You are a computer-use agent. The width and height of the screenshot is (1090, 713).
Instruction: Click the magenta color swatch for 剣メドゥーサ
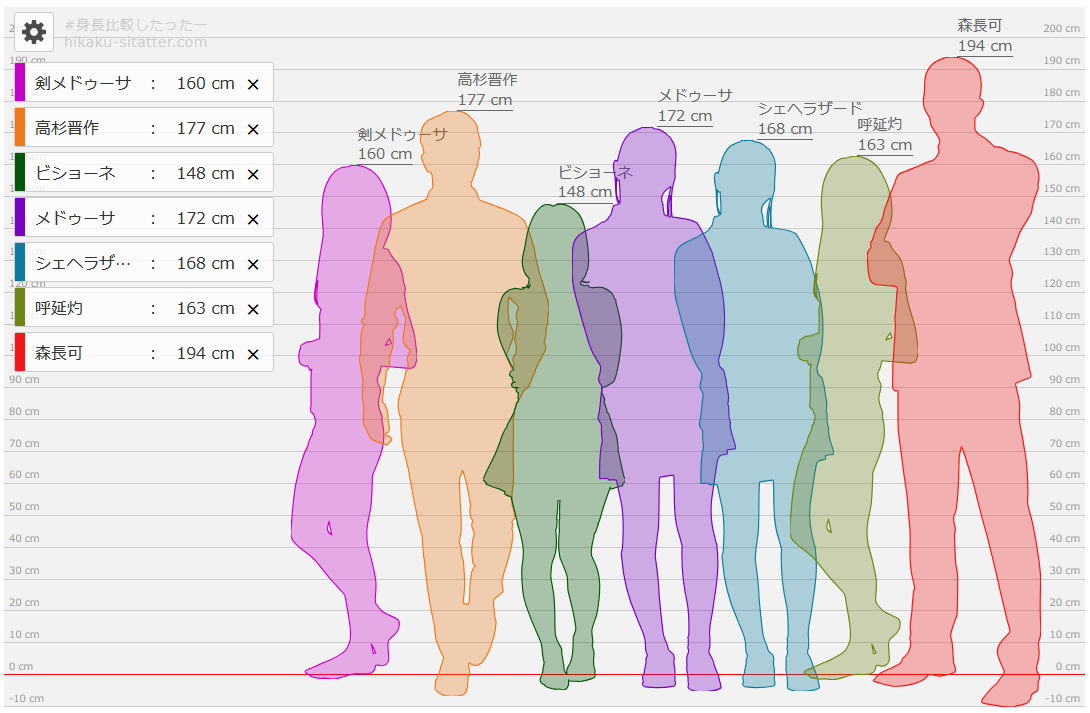[x=20, y=83]
